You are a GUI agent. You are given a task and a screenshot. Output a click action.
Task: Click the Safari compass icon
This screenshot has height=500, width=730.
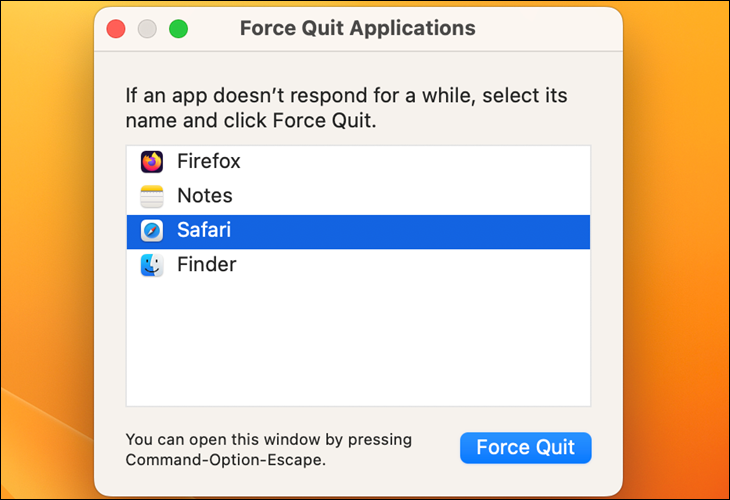(152, 230)
